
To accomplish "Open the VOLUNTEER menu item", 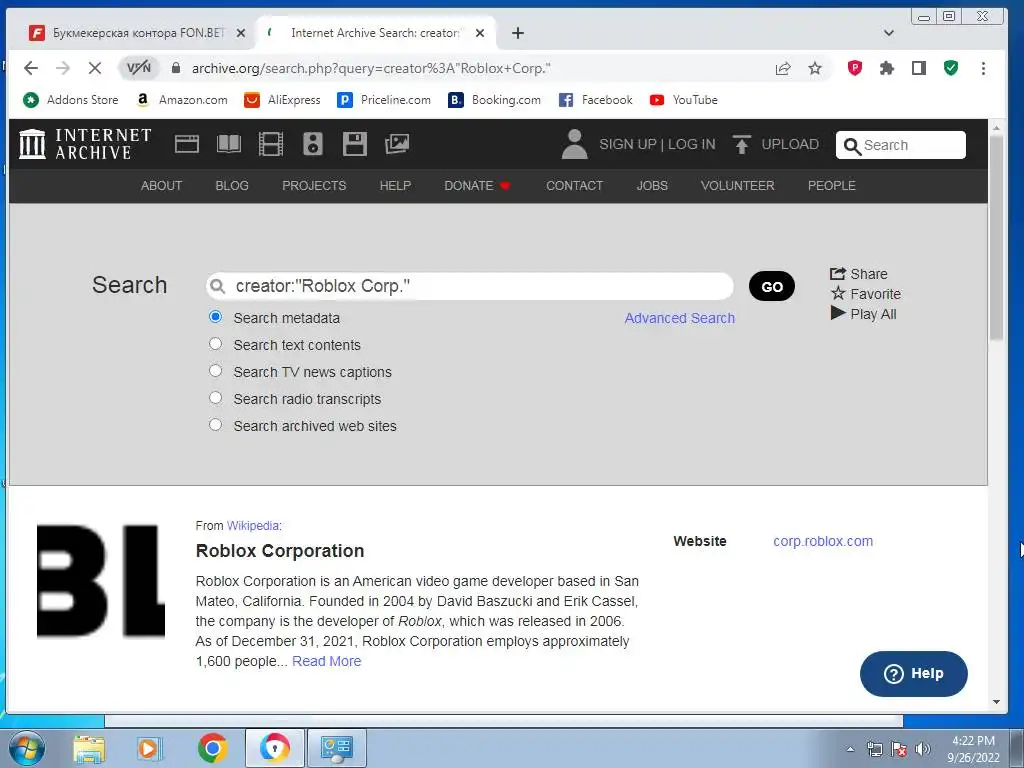I will [737, 185].
